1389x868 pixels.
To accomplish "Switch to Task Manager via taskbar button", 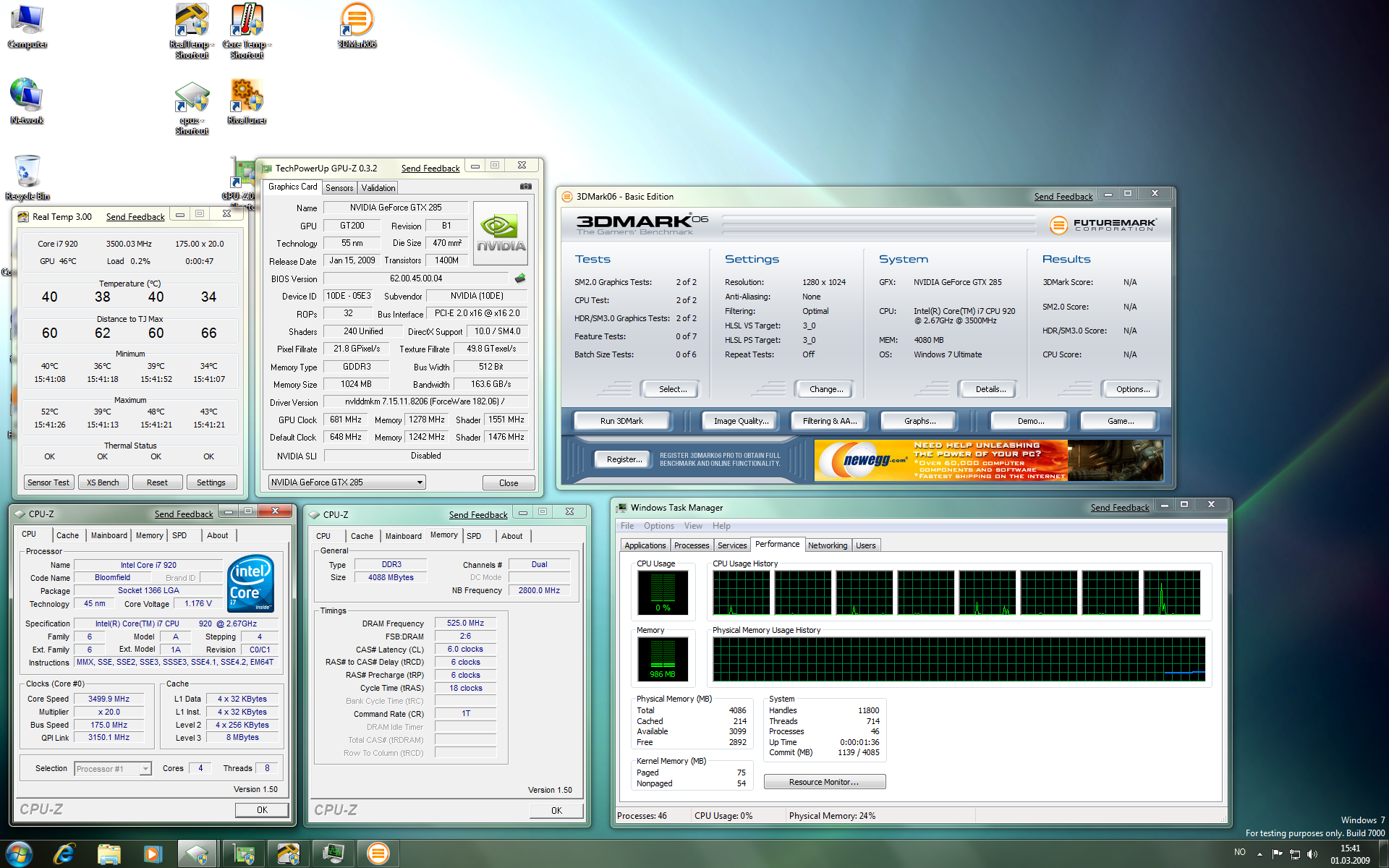I will point(334,854).
